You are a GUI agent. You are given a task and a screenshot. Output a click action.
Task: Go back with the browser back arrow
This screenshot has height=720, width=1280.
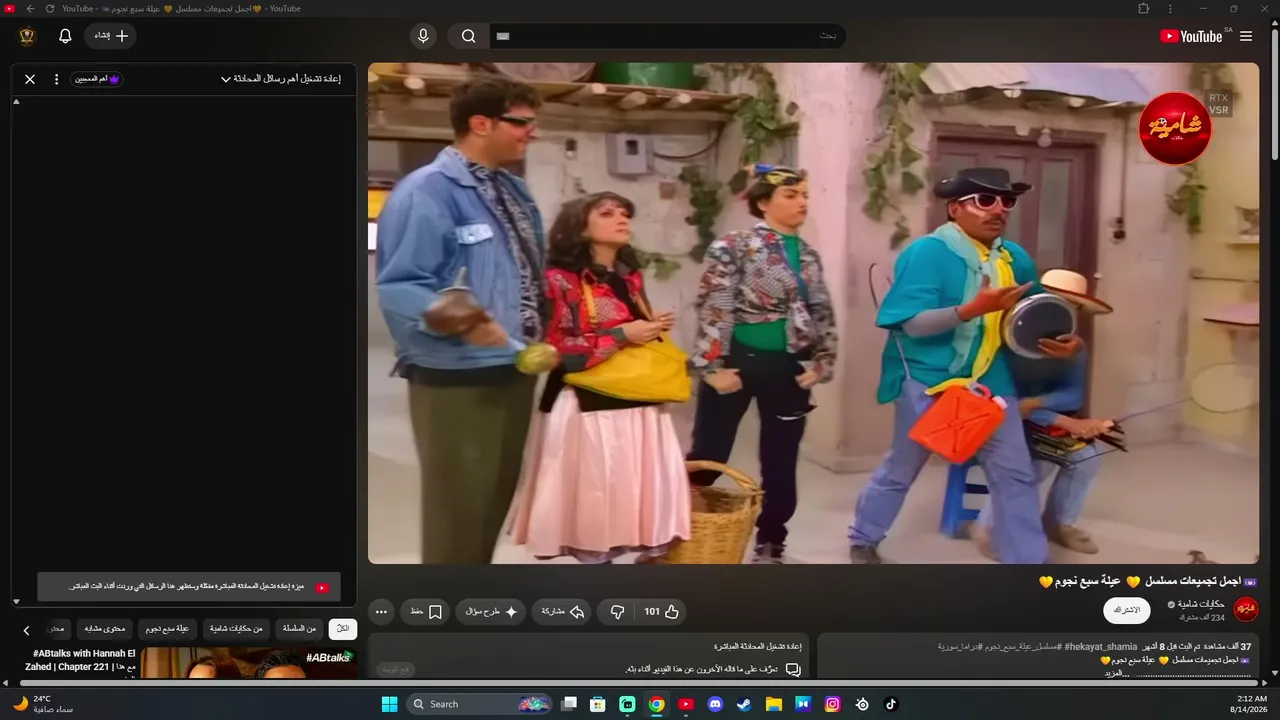pyautogui.click(x=30, y=8)
